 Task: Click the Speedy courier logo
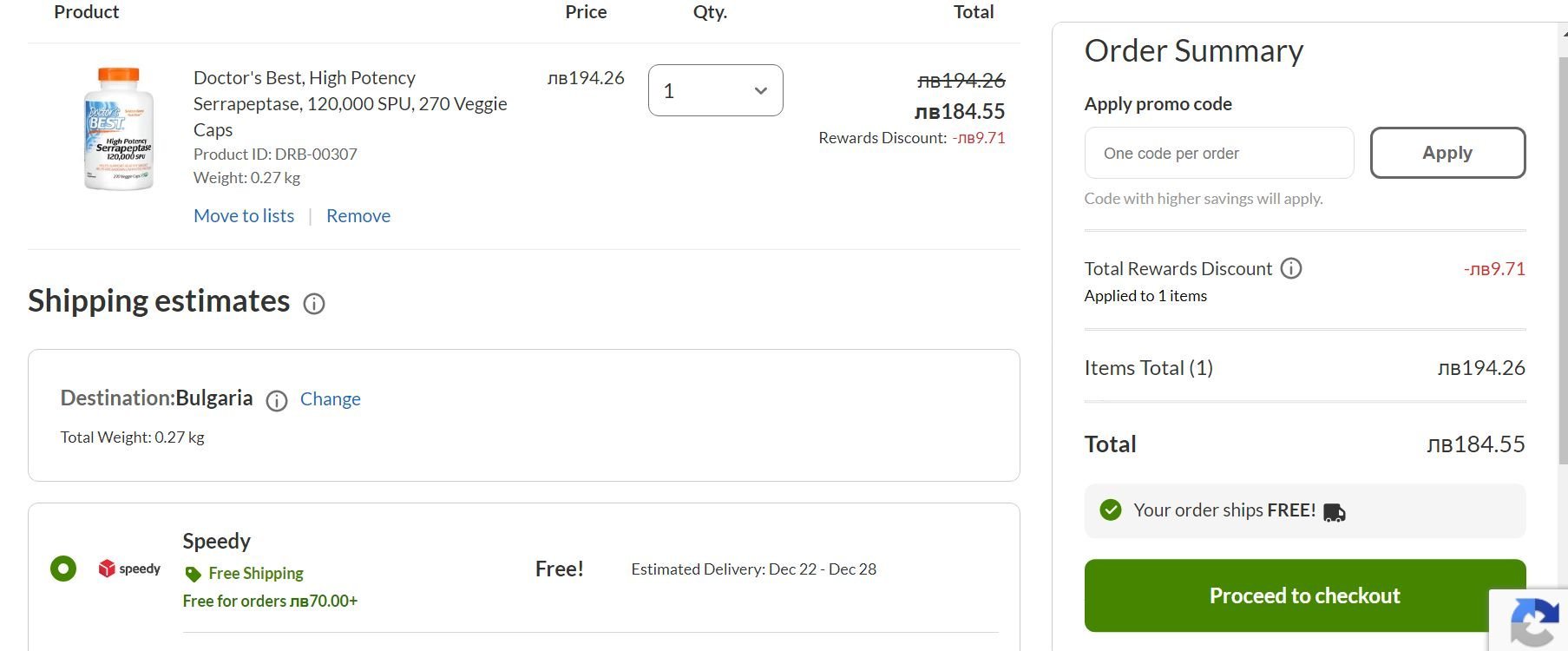129,569
